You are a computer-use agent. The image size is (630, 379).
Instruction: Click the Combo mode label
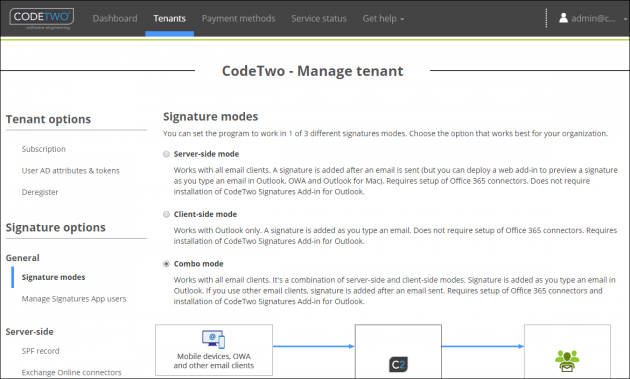[x=198, y=264]
